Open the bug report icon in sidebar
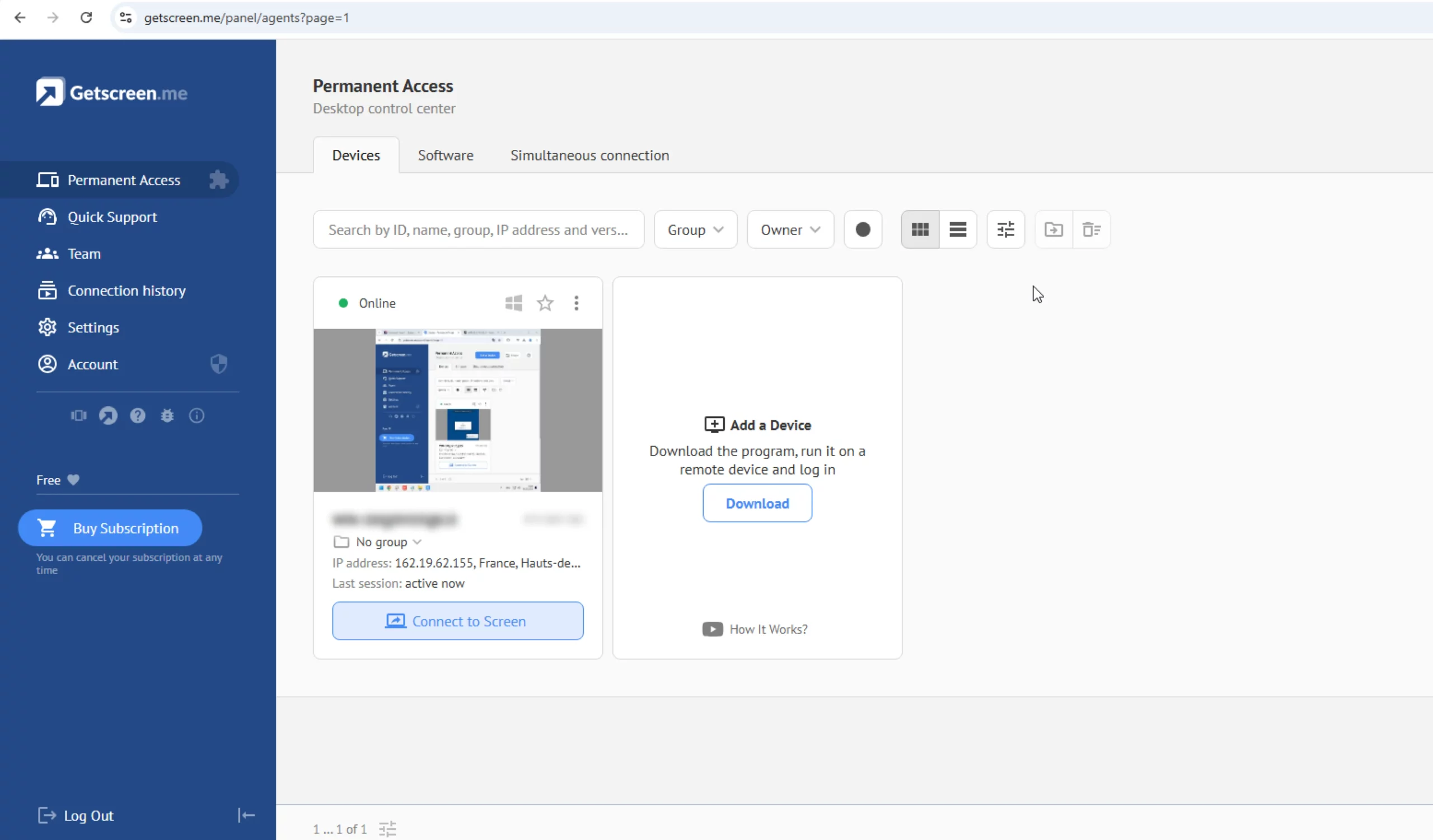This screenshot has width=1433, height=840. pyautogui.click(x=167, y=415)
